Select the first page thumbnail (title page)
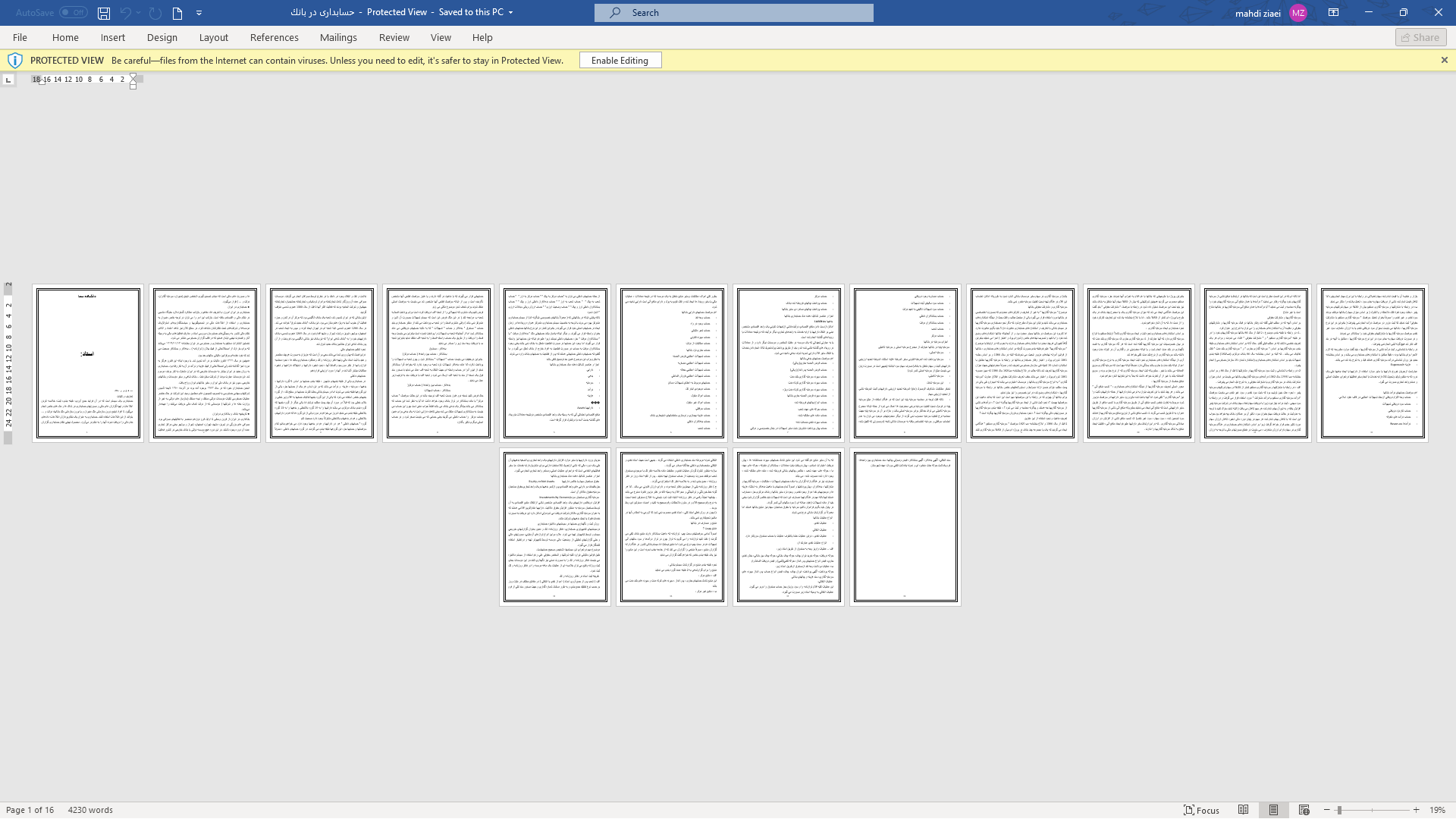The image size is (1456, 819). [88, 363]
